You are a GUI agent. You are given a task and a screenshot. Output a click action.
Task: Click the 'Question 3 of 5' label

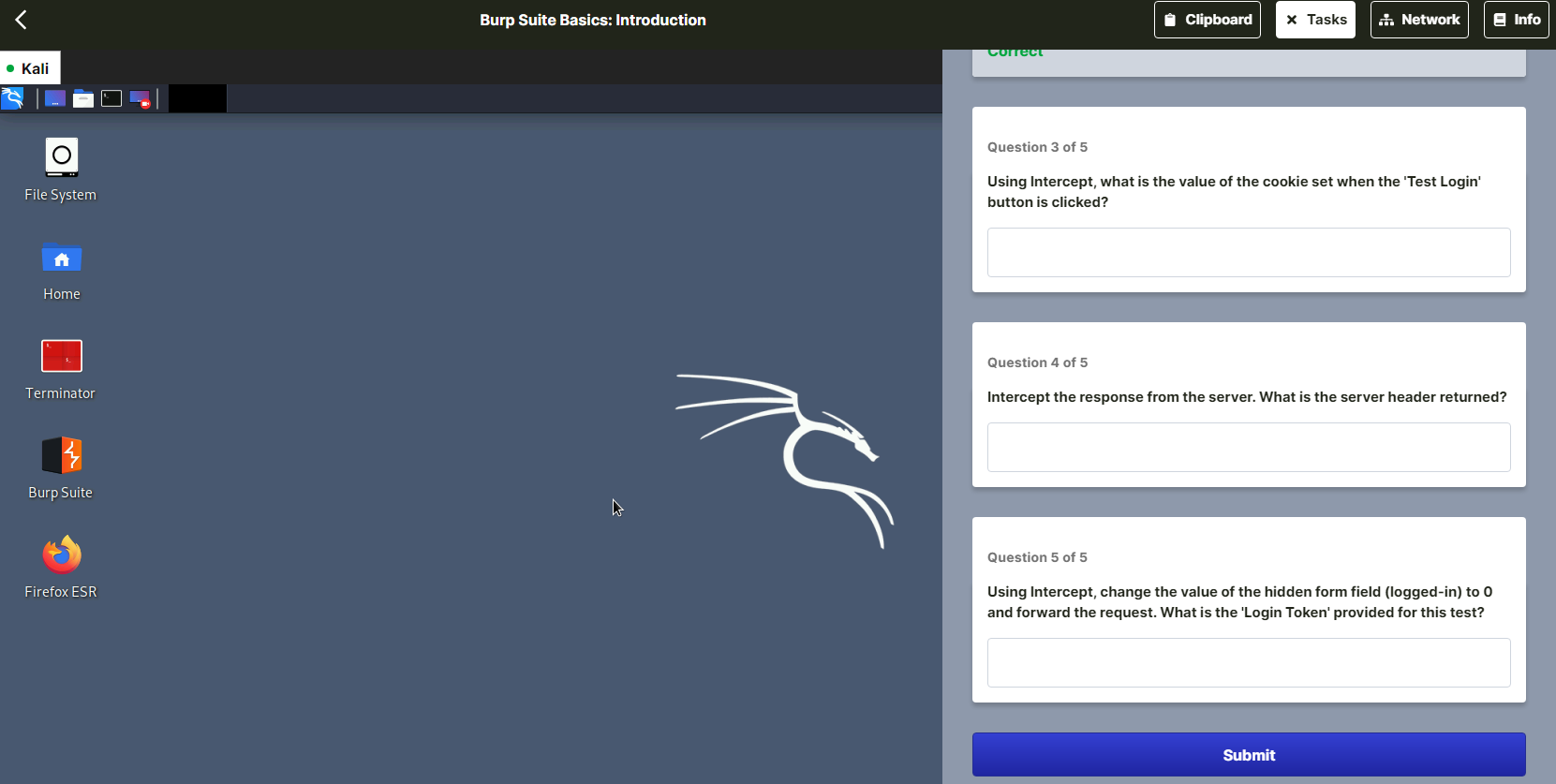click(x=1037, y=147)
